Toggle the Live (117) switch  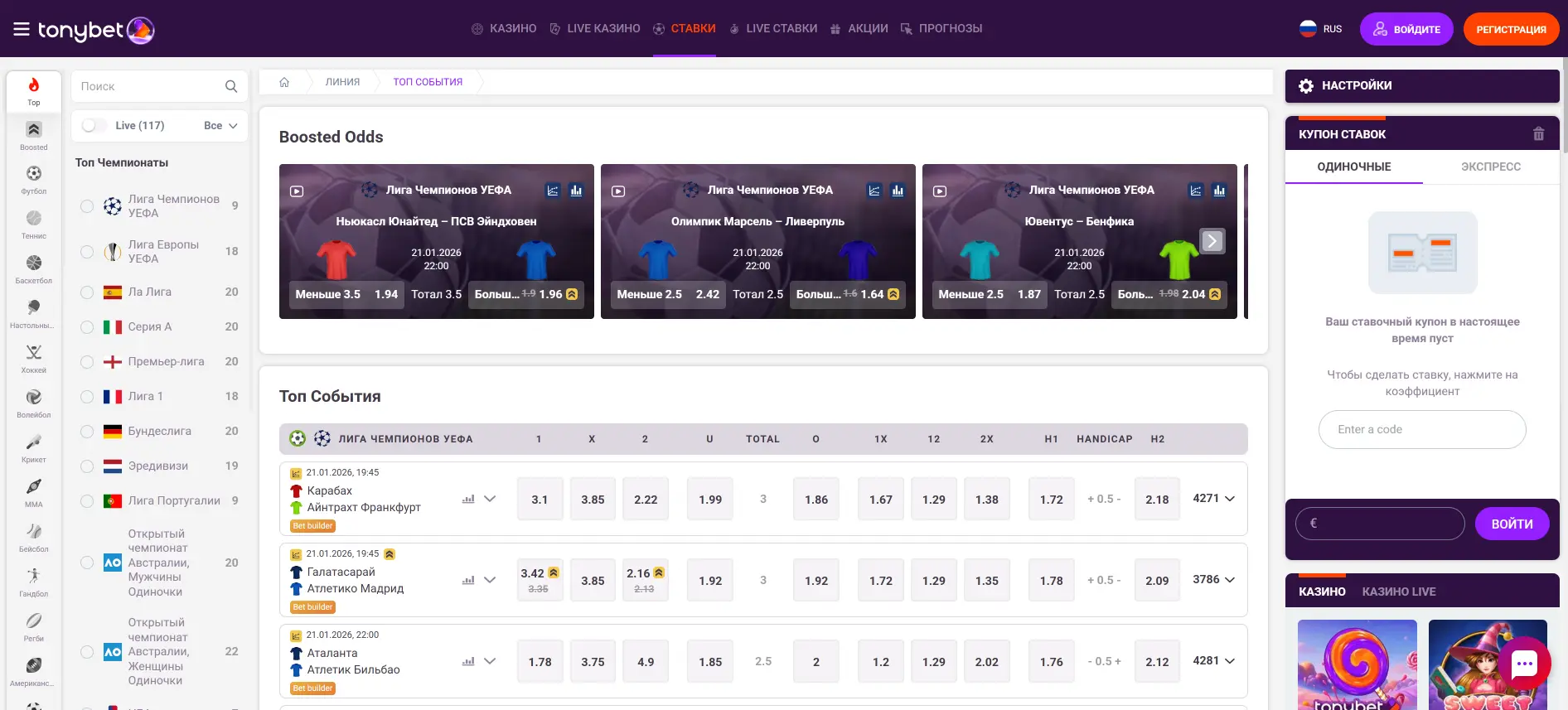tap(94, 125)
